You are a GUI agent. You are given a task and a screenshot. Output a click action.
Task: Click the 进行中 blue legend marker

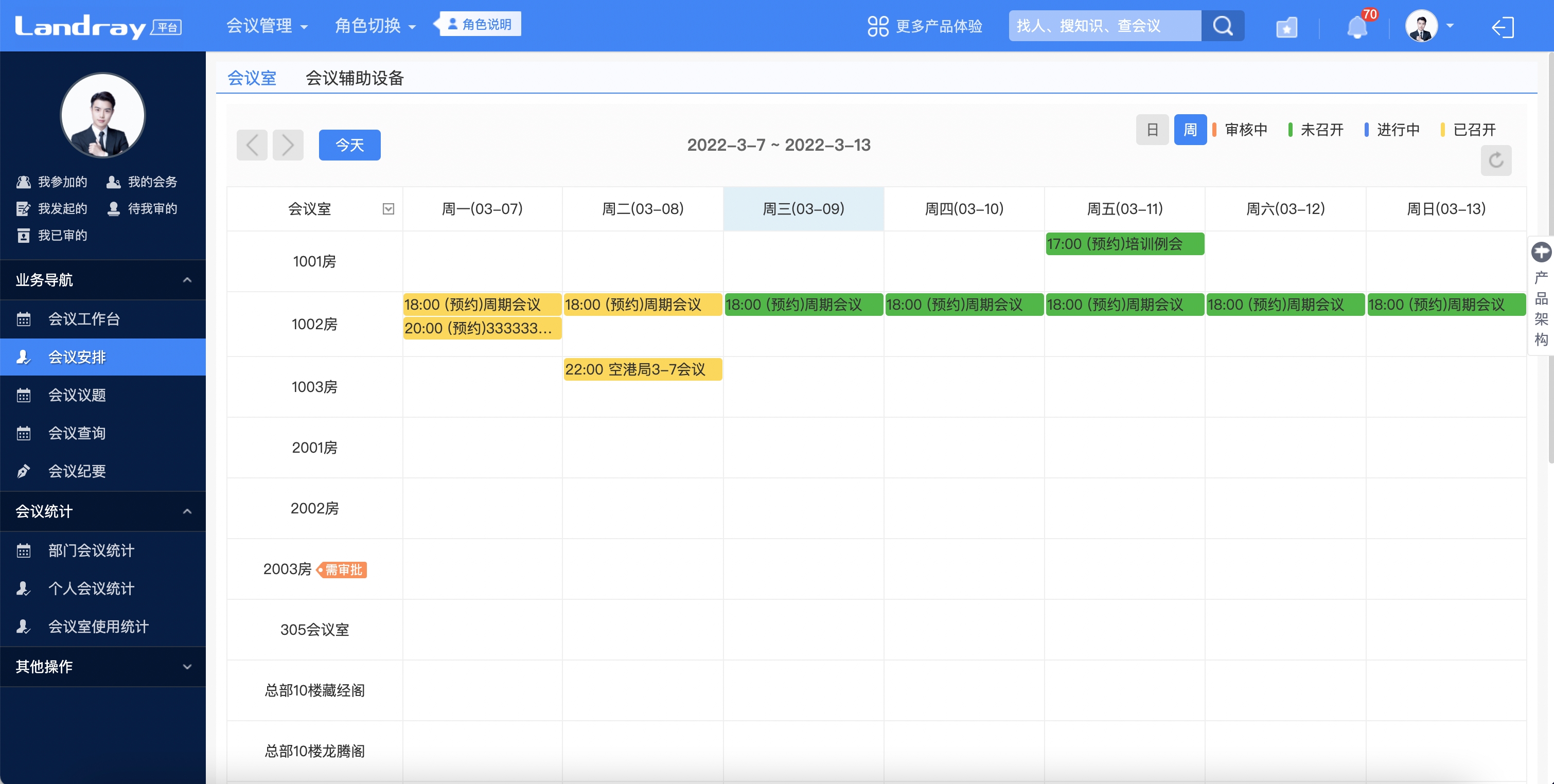click(1366, 130)
